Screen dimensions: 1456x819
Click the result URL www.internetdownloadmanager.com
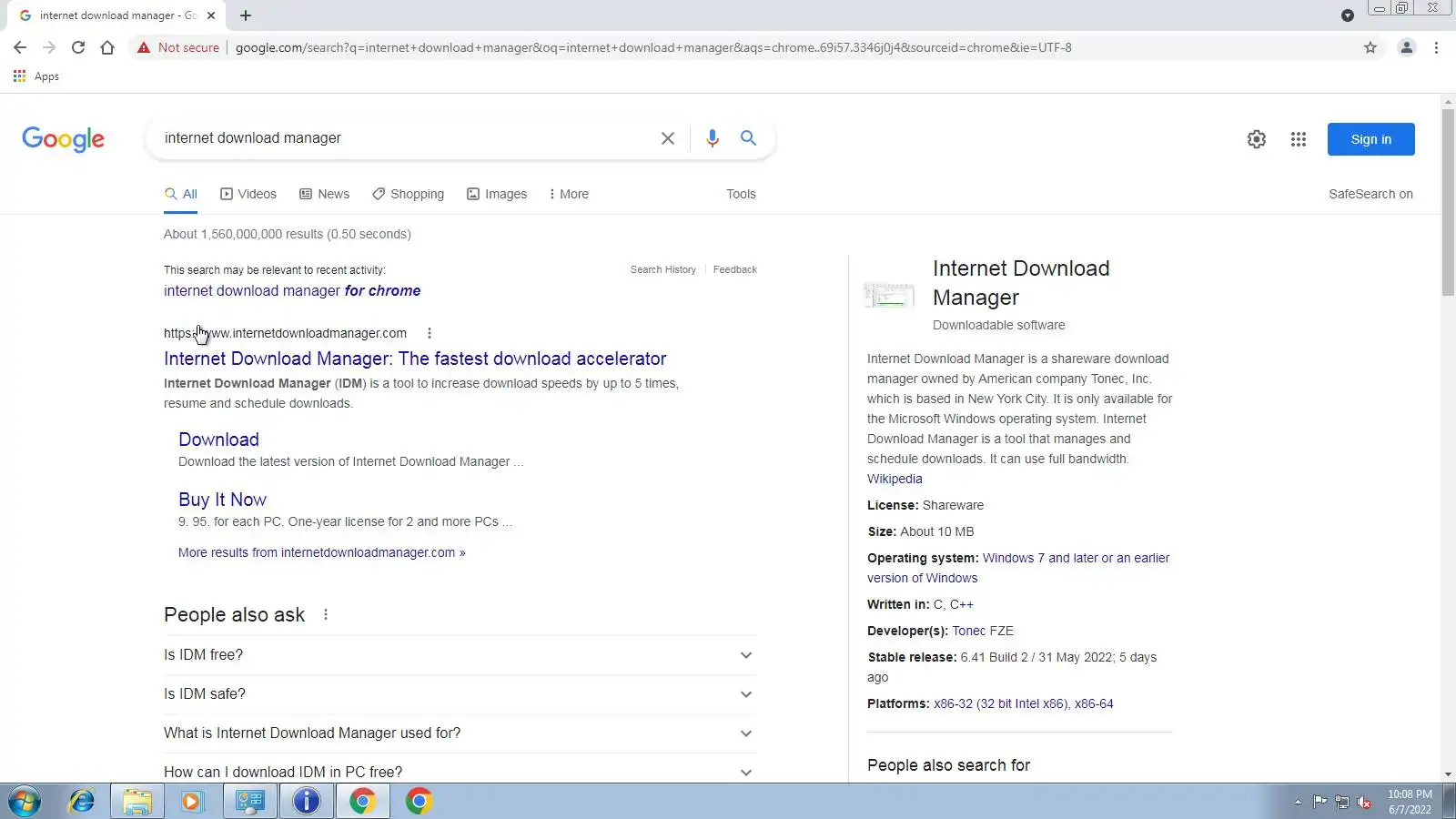tap(285, 333)
